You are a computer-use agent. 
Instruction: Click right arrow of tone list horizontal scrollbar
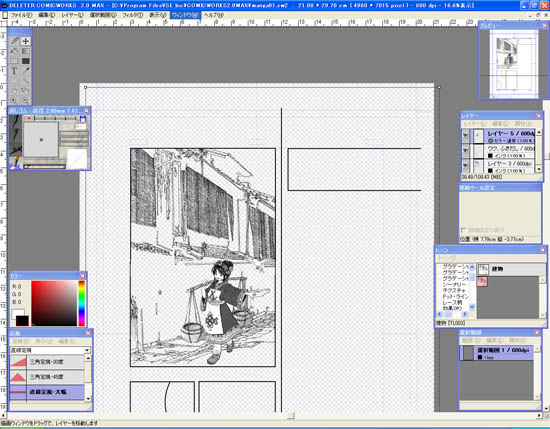click(465, 314)
